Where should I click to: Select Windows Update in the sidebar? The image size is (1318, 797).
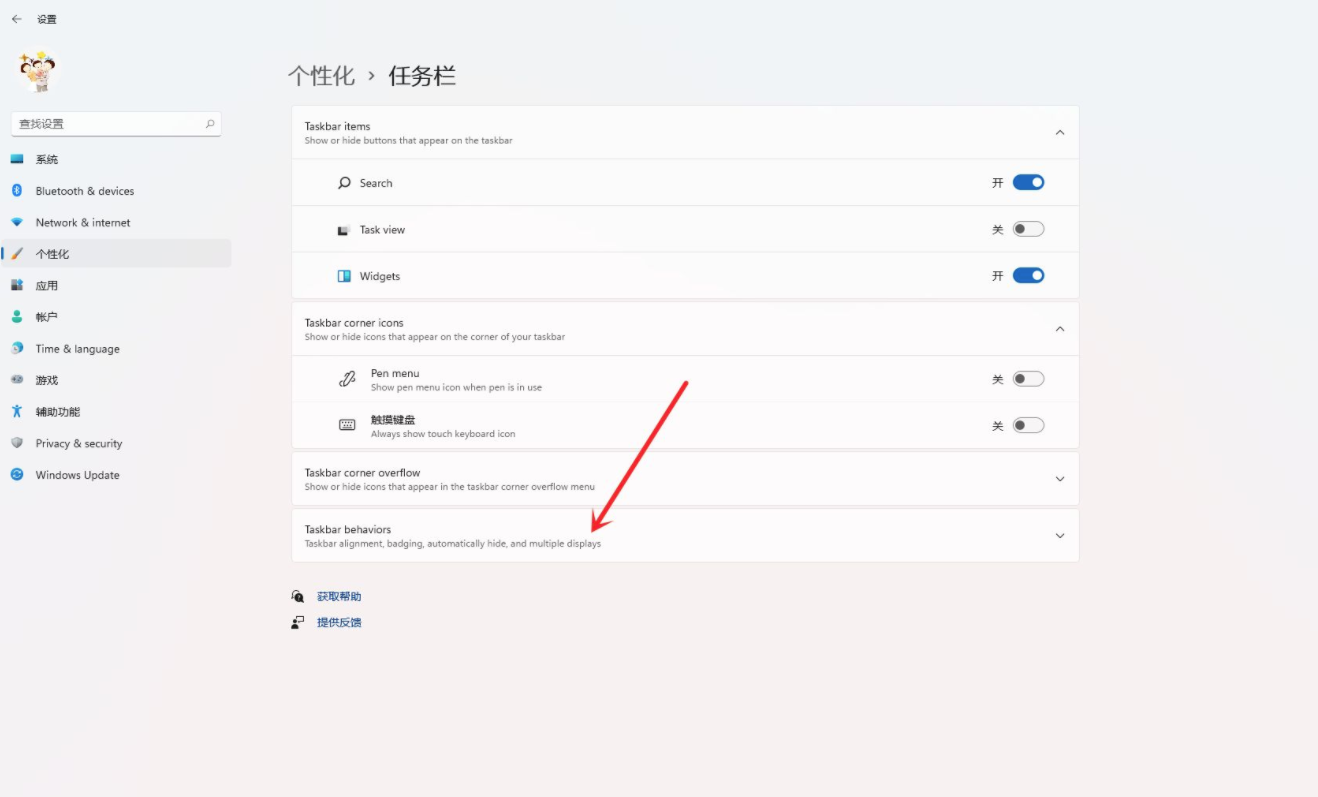(x=75, y=474)
